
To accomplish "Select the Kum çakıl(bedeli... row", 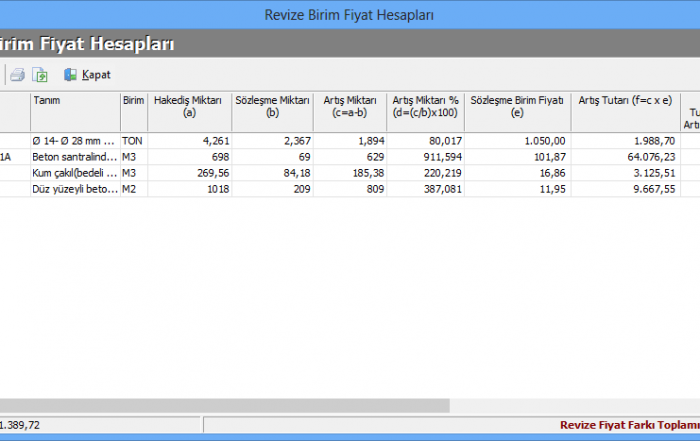I will coord(74,173).
